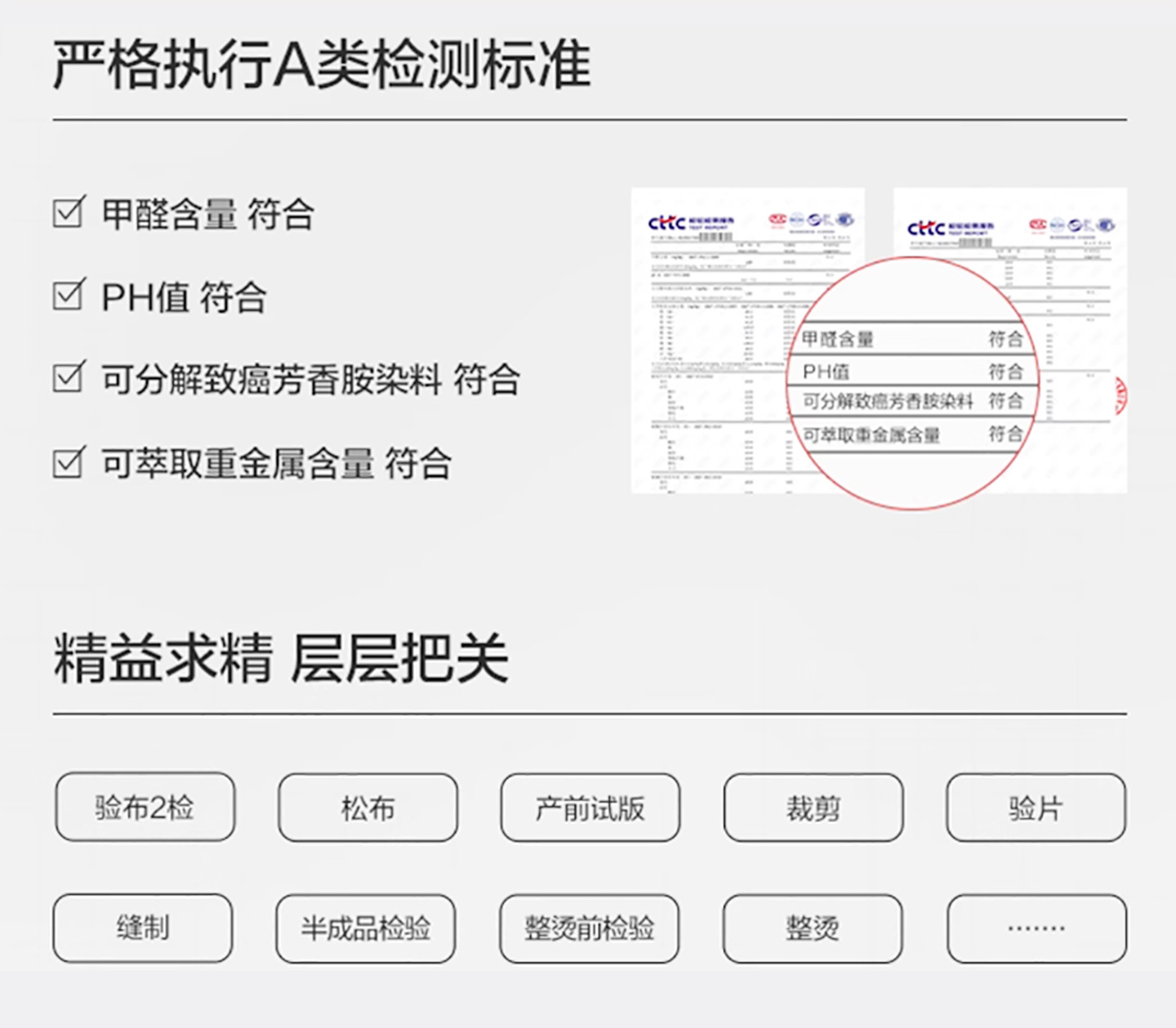Click the 验片 button

[1036, 808]
